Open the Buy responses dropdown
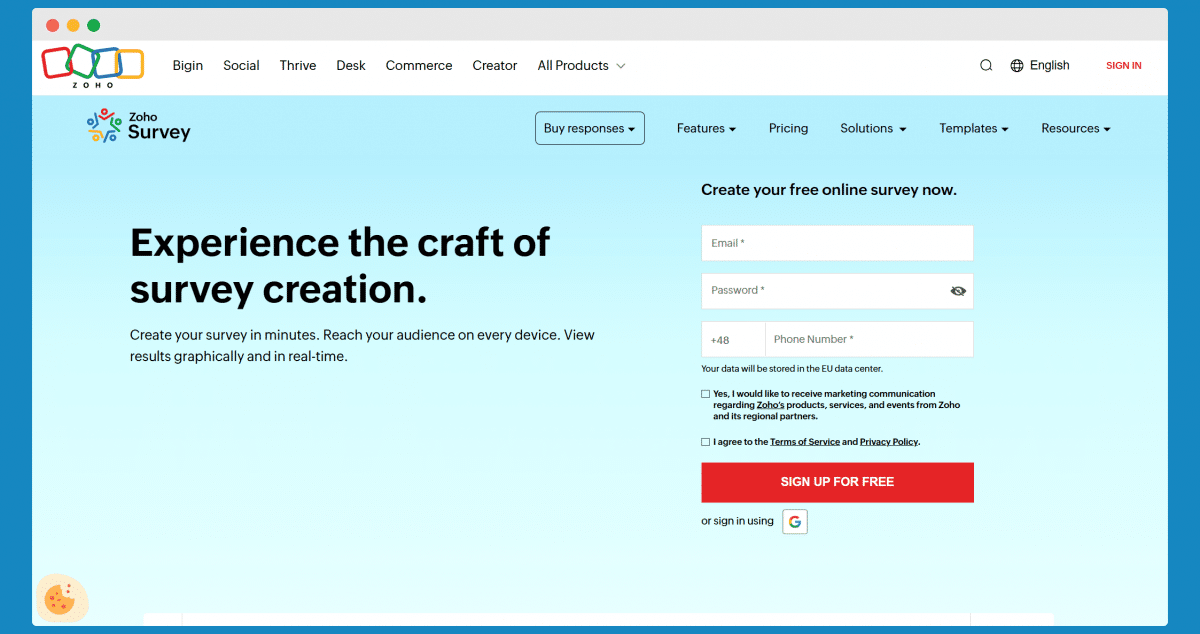Viewport: 1200px width, 634px height. [590, 128]
